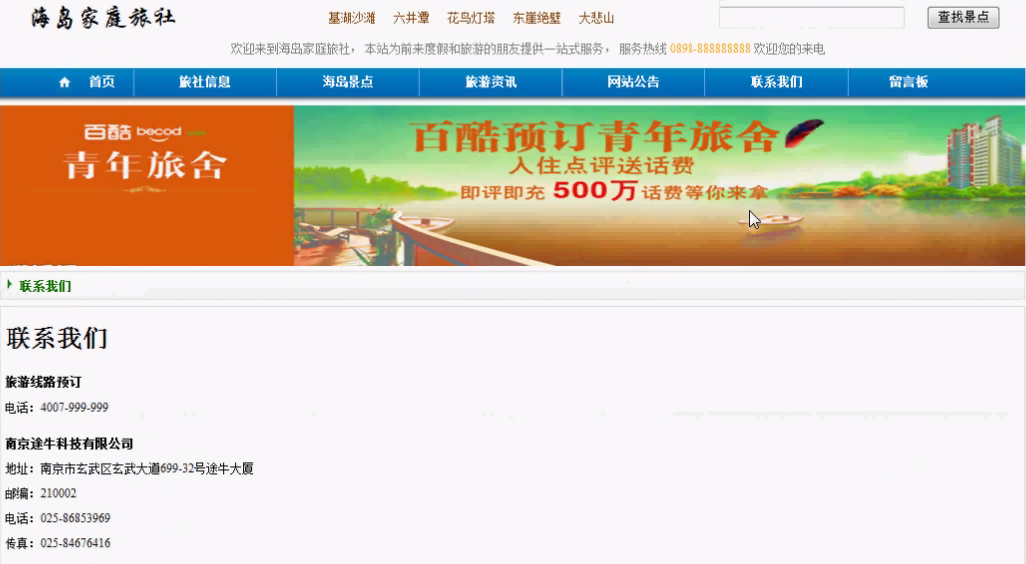The height and width of the screenshot is (564, 1026).
Task: Click the 大悲山 link
Action: [x=596, y=18]
